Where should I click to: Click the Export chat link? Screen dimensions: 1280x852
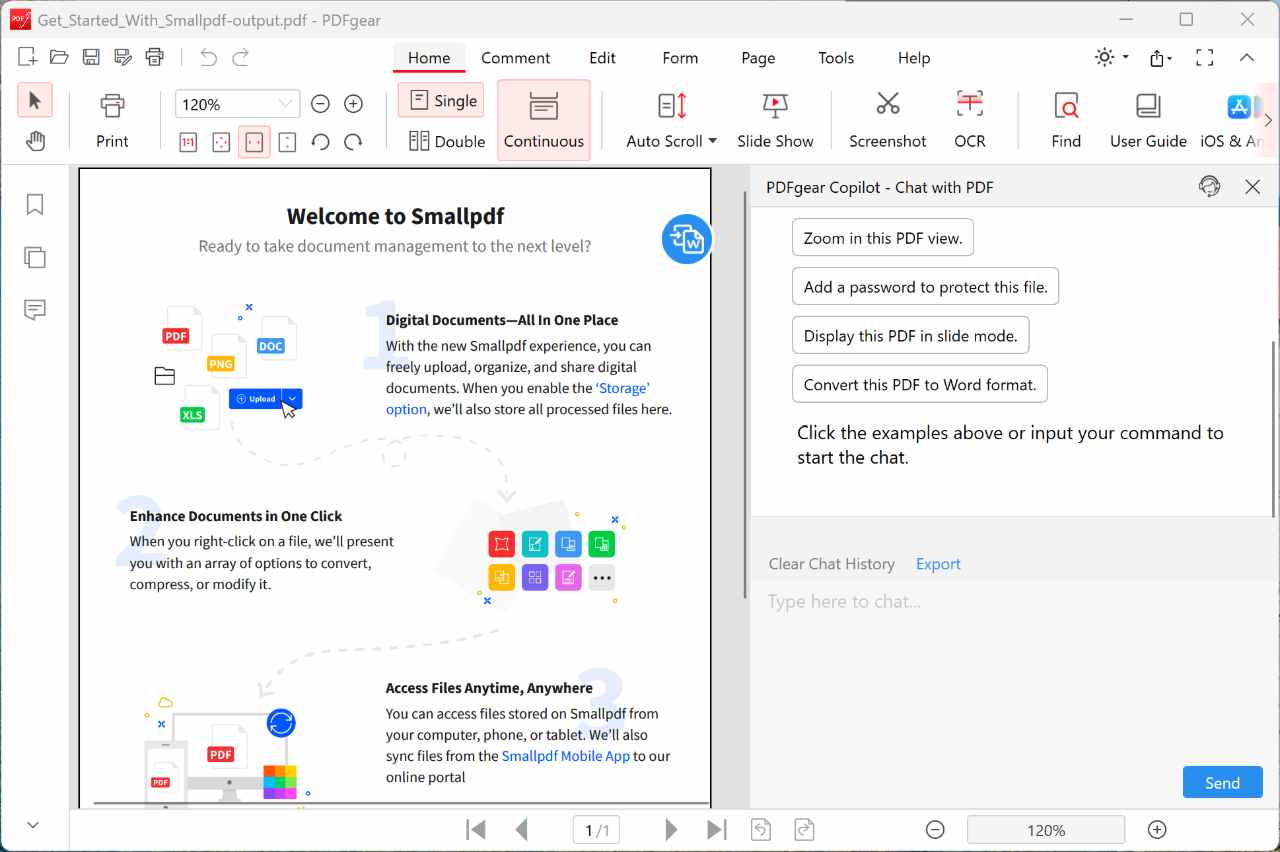click(938, 564)
